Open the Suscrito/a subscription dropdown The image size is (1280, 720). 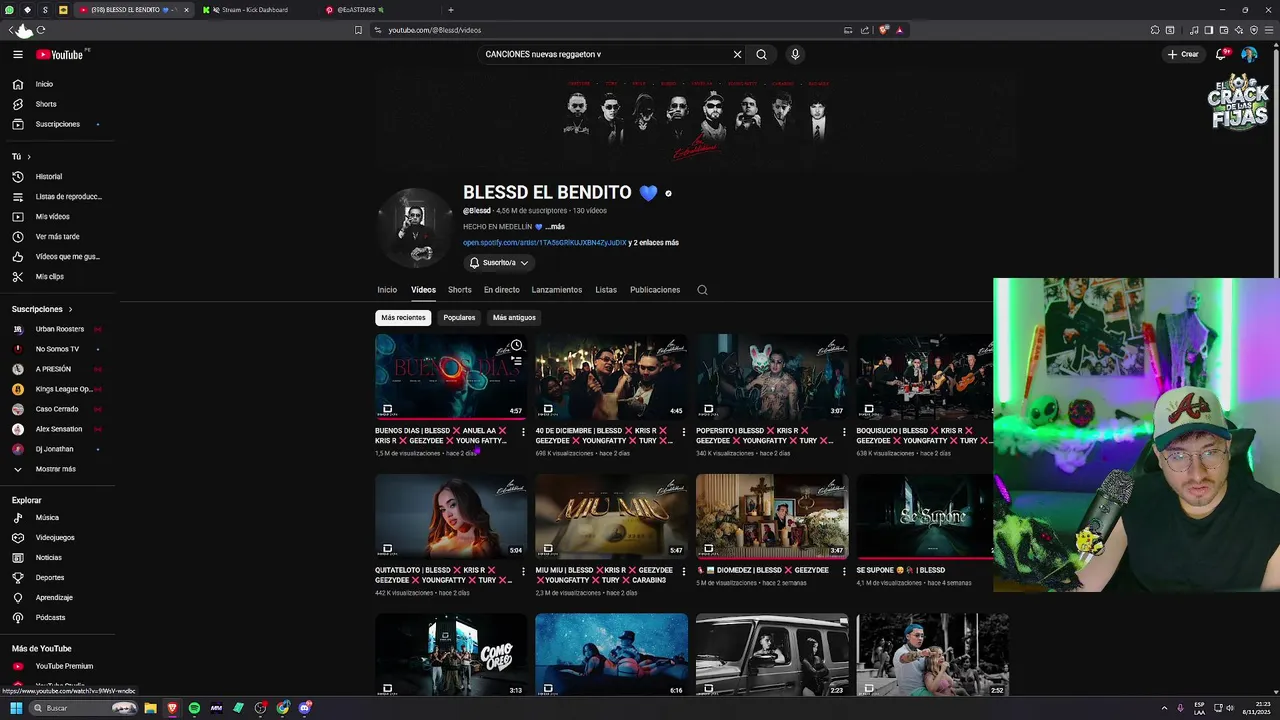tap(499, 263)
